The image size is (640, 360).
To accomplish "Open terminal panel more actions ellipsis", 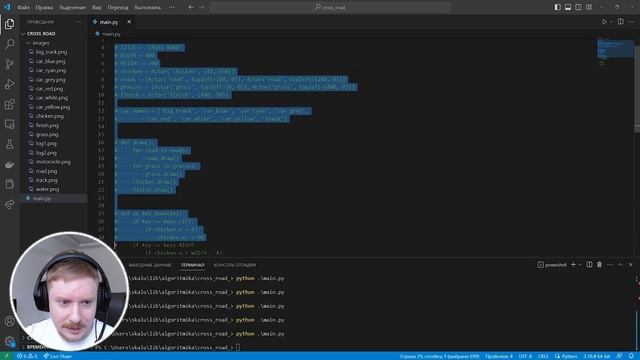I will pyautogui.click(x=610, y=265).
